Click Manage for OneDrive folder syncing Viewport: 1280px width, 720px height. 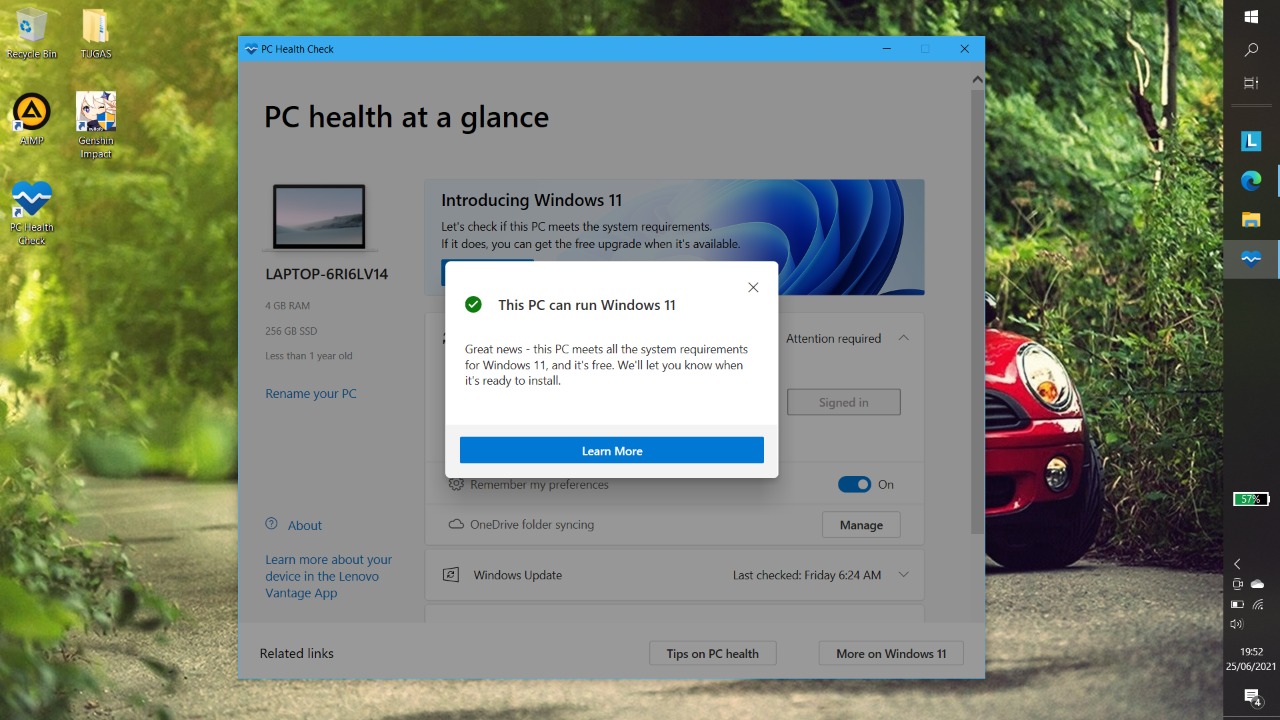[x=861, y=524]
